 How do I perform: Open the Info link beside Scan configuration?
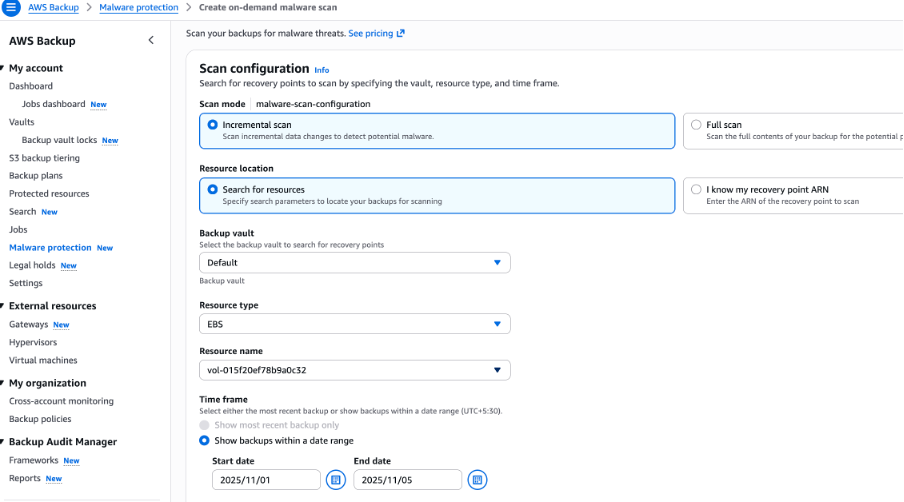322,70
